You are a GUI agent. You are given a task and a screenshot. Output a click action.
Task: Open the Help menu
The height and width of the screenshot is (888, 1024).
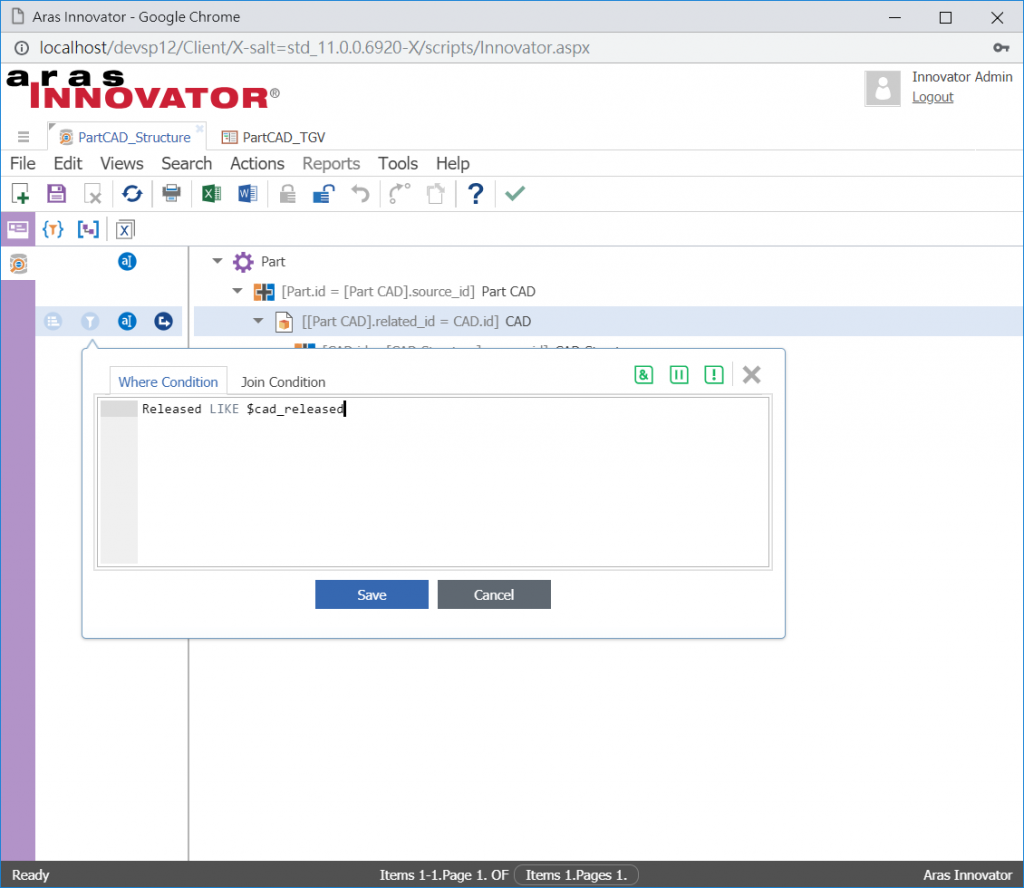tap(453, 163)
